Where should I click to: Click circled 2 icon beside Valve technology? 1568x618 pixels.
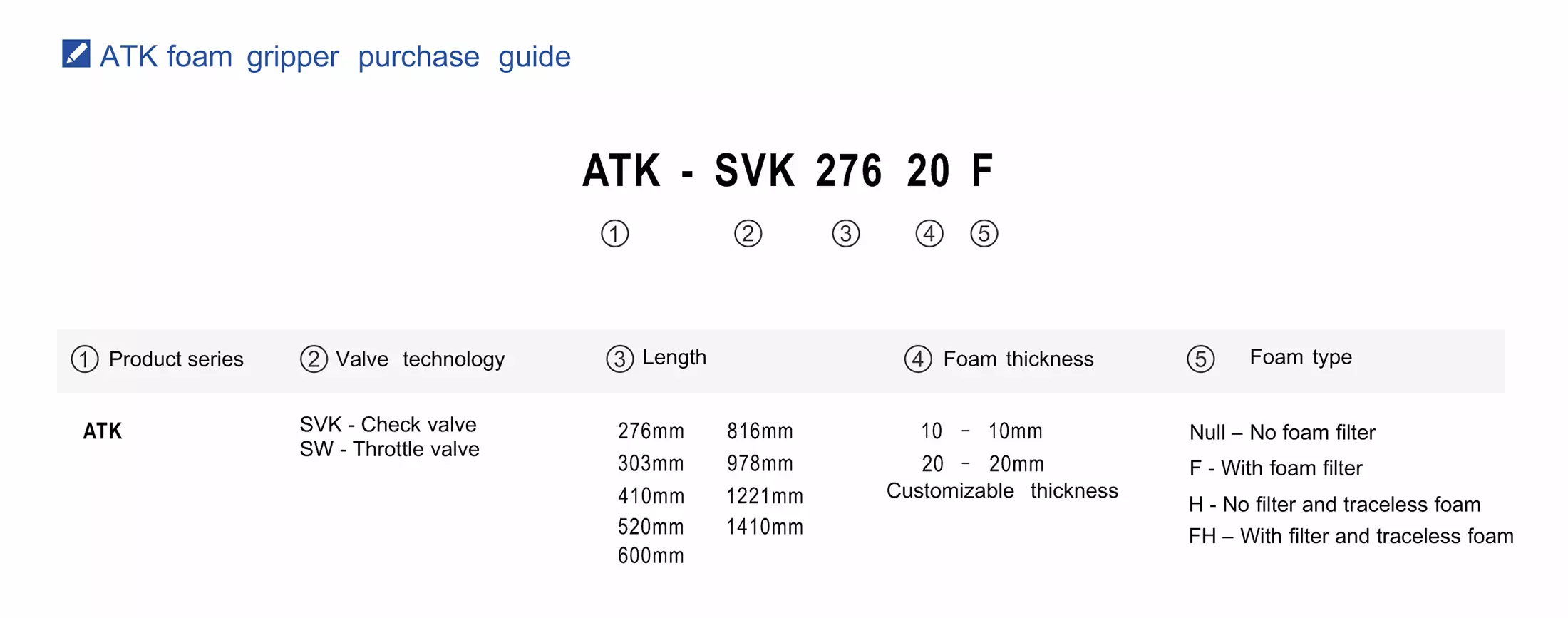(314, 359)
